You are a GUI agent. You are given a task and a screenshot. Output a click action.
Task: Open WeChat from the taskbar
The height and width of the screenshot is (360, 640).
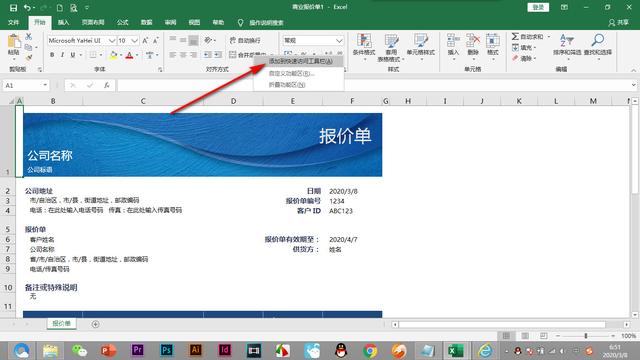[x=80, y=350]
